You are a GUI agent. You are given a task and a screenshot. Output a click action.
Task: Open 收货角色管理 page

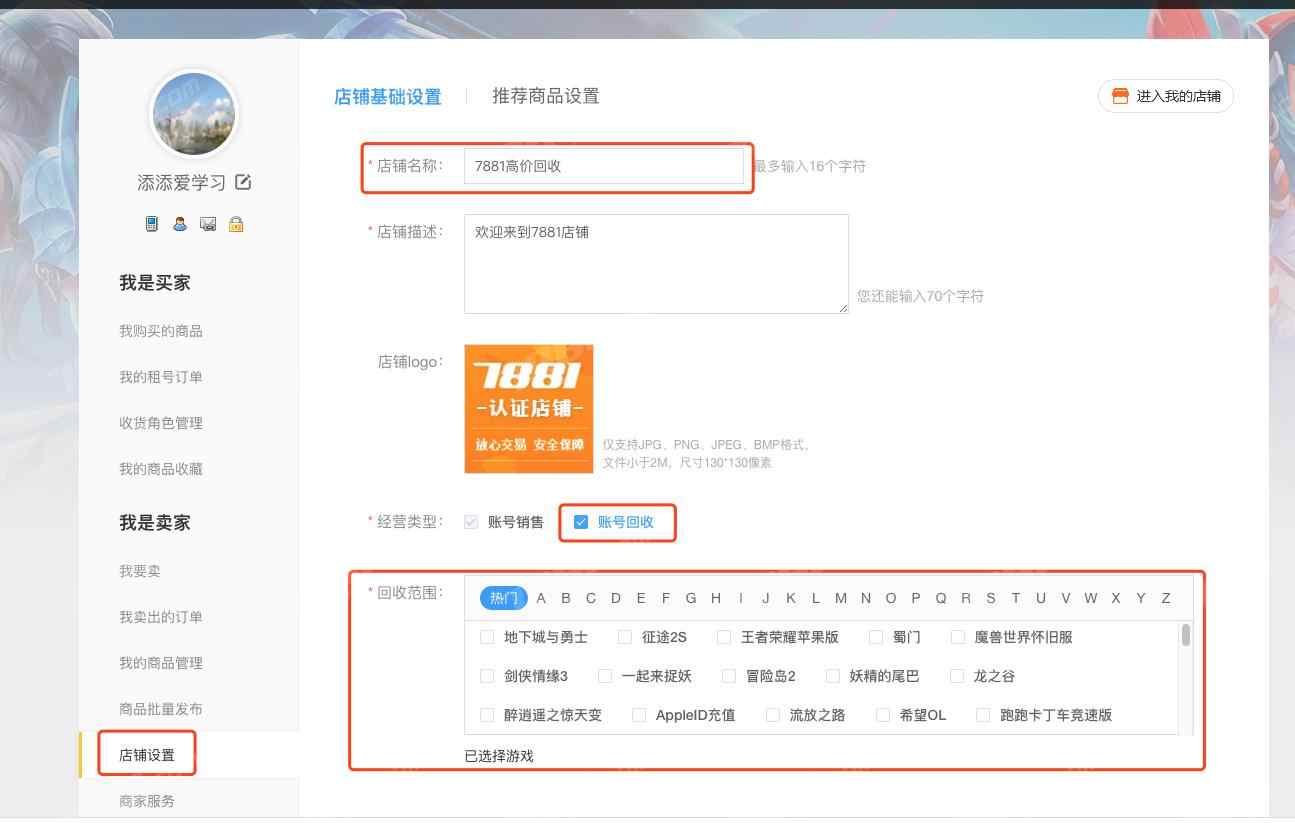tap(161, 423)
